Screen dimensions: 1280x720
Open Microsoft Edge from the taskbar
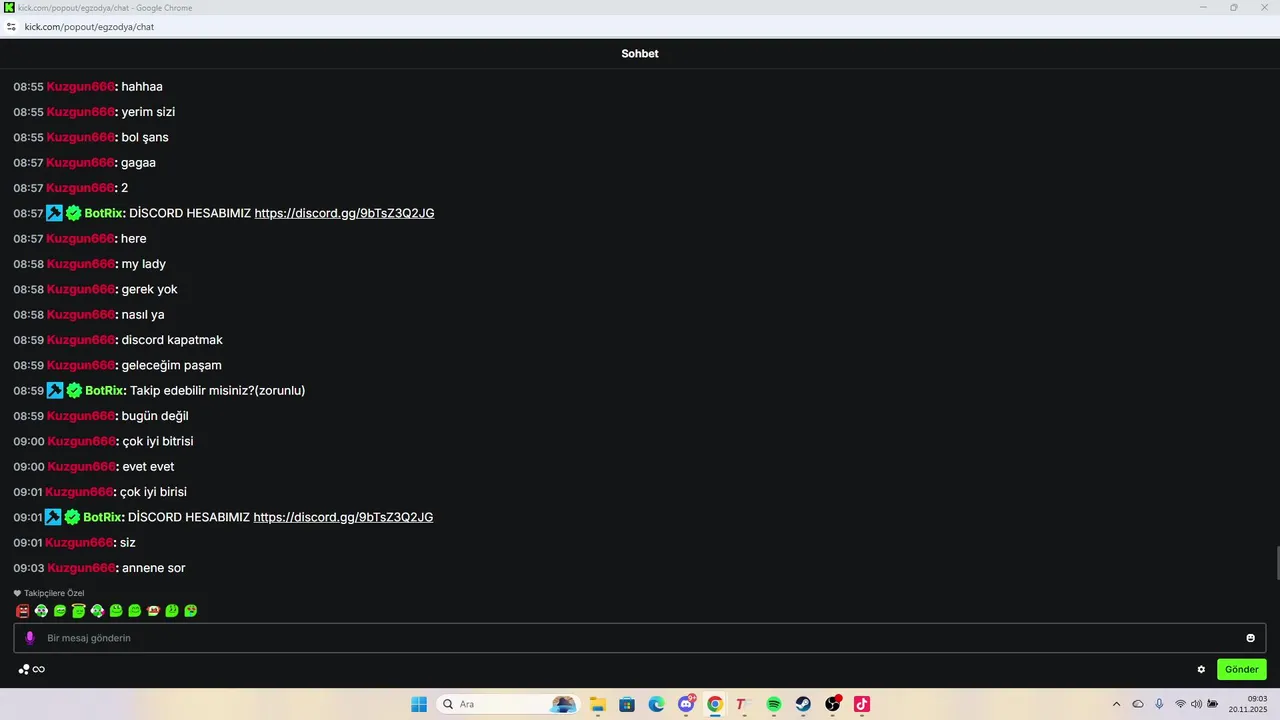[x=656, y=704]
